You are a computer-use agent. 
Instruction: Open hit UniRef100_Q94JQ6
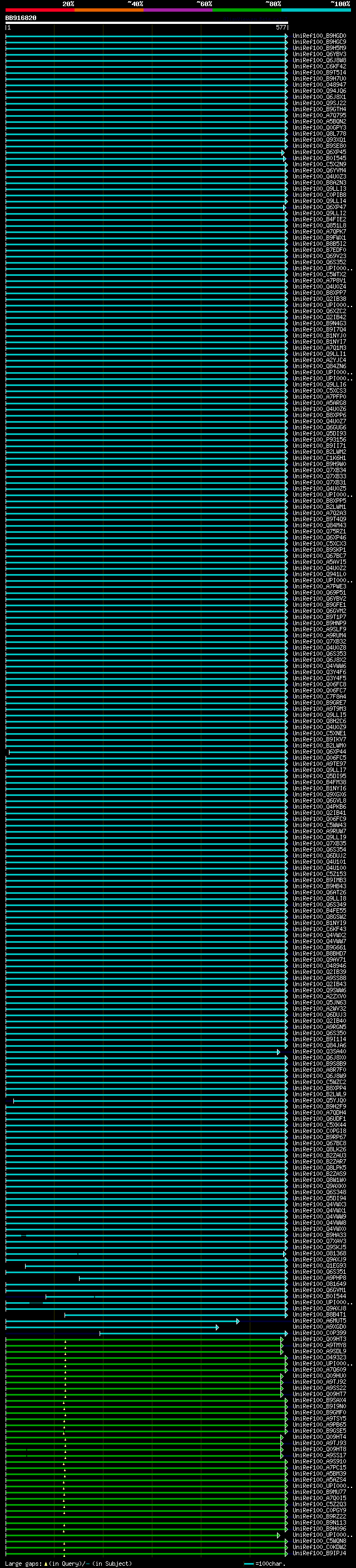[319, 91]
